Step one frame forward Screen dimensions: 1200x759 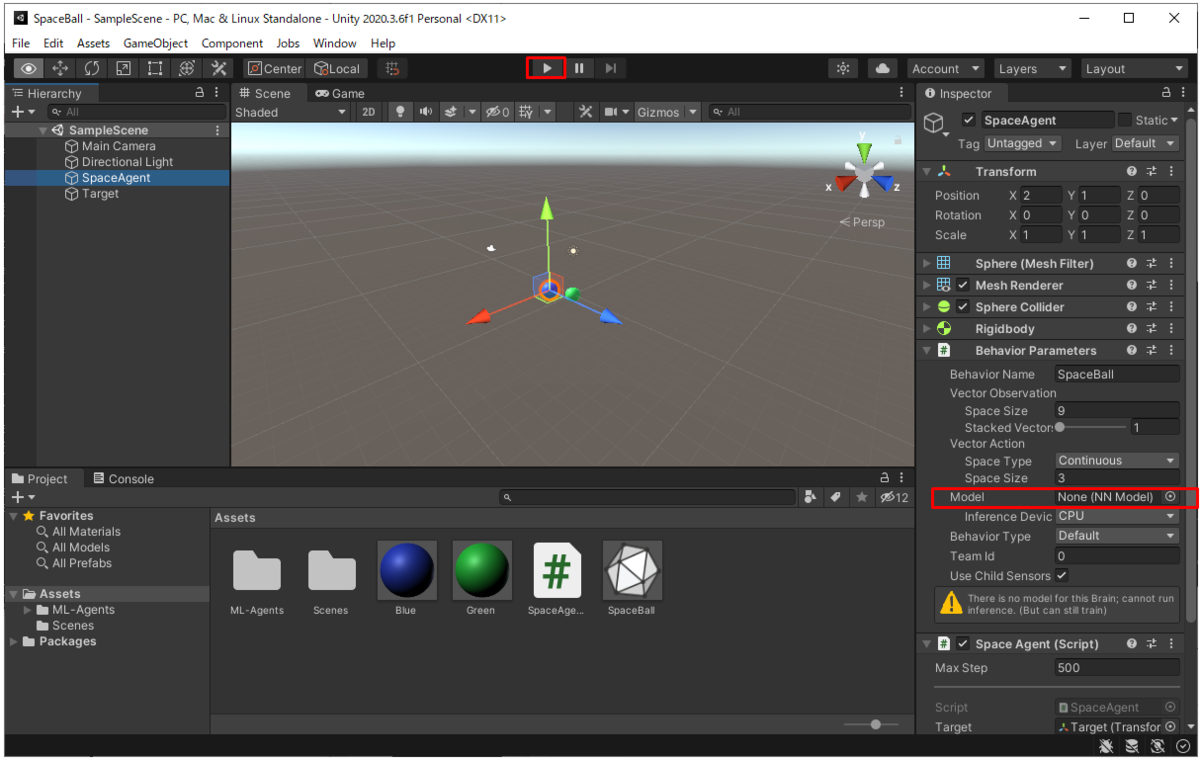(611, 68)
